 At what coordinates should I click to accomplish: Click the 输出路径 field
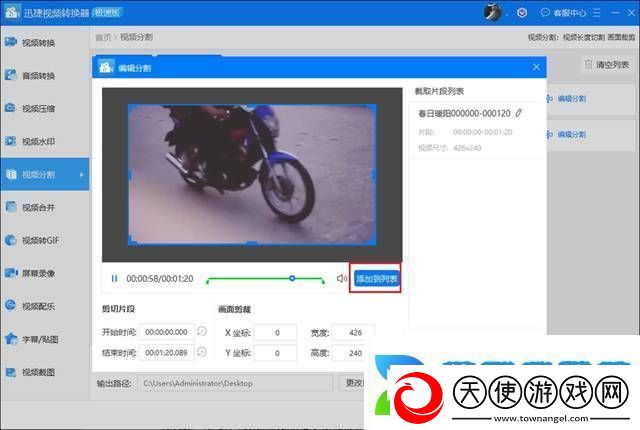coord(235,383)
